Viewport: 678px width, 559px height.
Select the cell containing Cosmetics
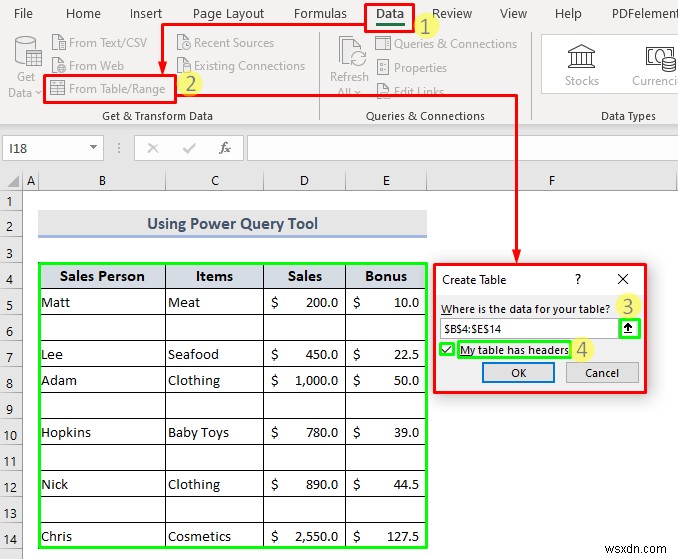point(214,536)
